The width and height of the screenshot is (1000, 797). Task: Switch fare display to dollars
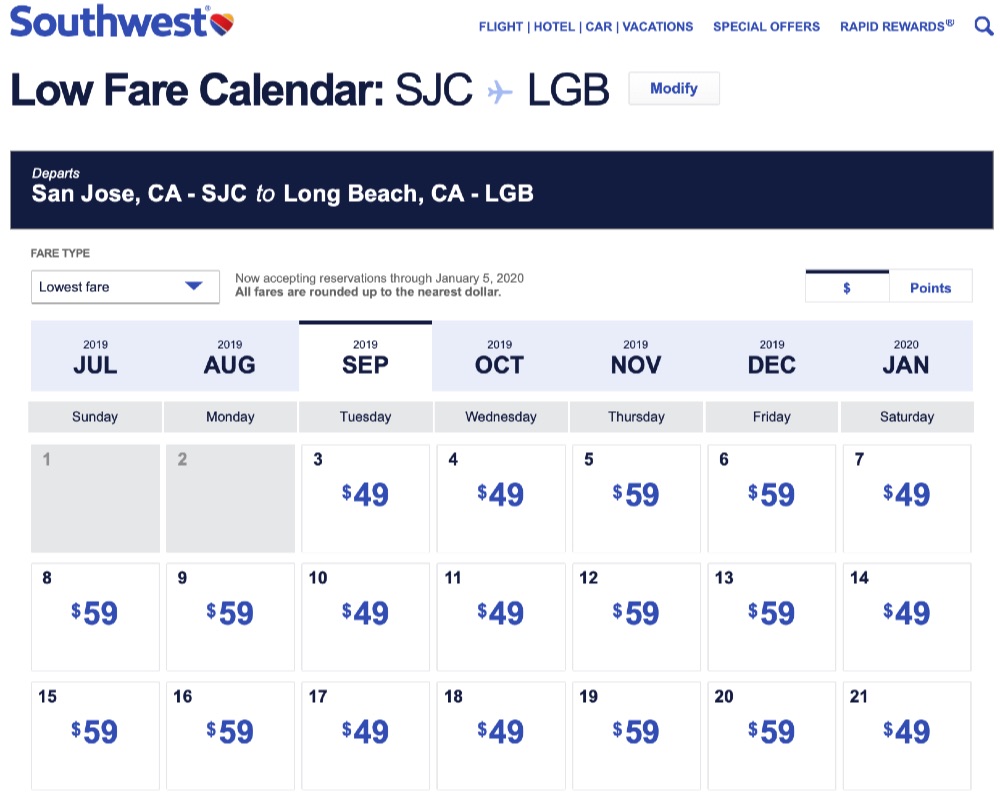(x=847, y=287)
